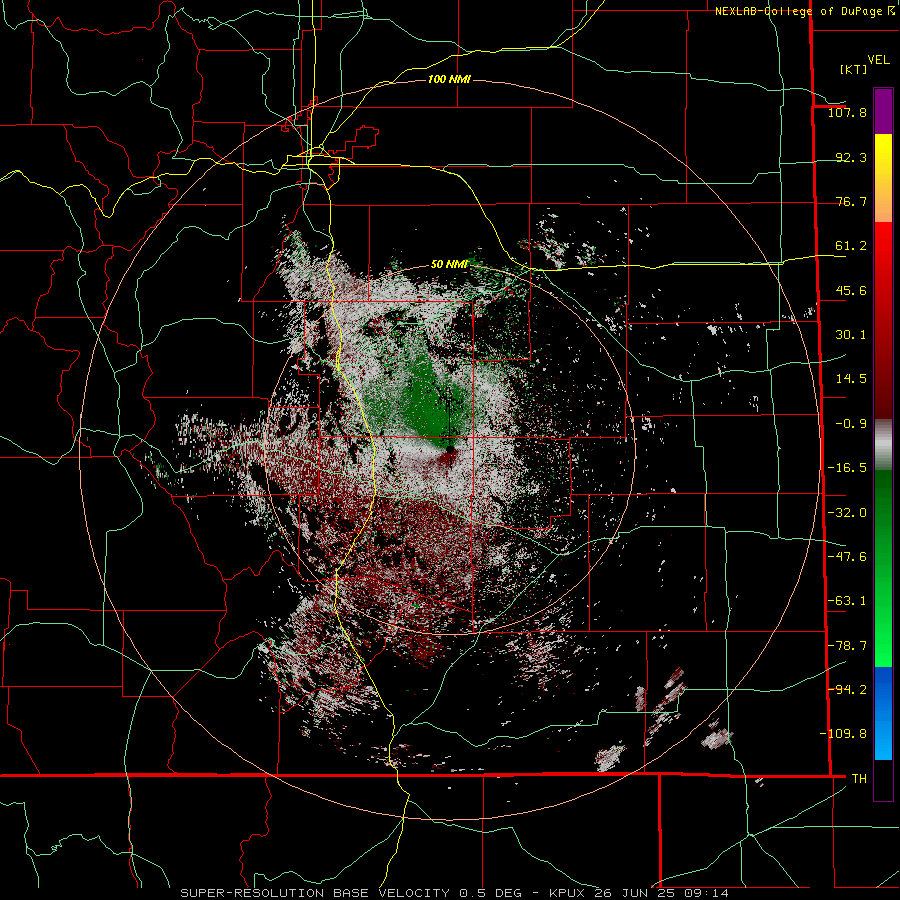The image size is (900, 900).
Task: Click the 14.5 velocity scale label
Action: tap(851, 379)
